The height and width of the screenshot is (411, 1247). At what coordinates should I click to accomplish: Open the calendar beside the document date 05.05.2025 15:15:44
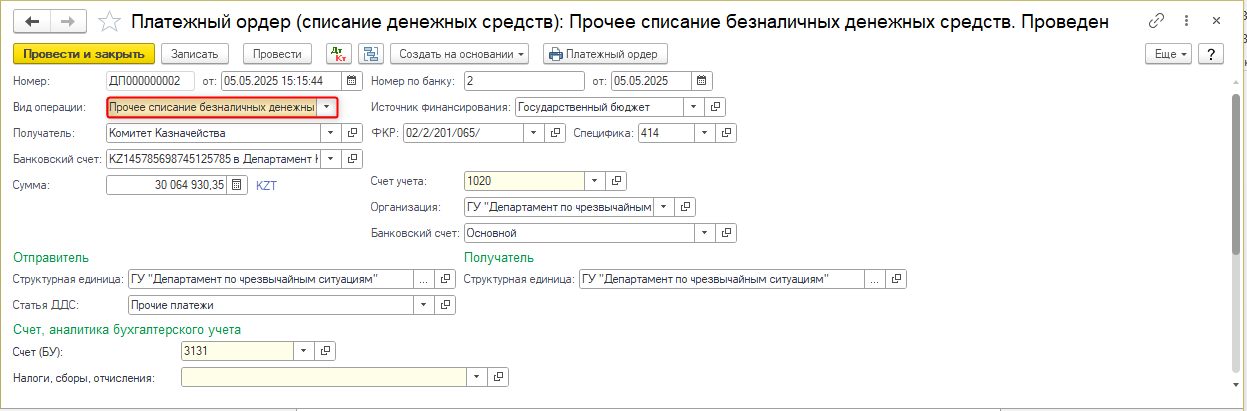tap(352, 81)
